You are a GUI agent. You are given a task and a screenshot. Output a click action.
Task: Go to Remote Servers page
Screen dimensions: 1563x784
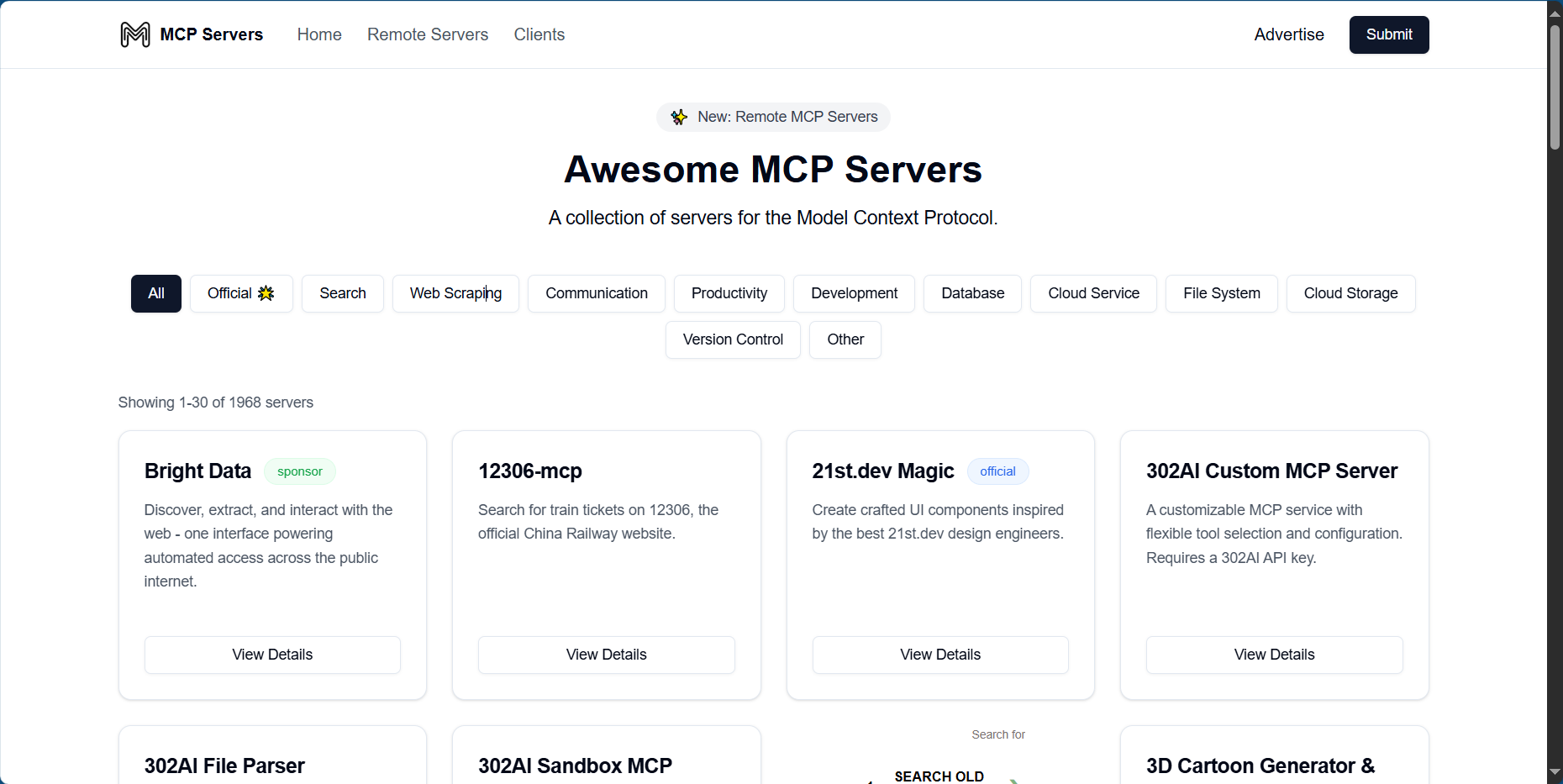pos(428,34)
